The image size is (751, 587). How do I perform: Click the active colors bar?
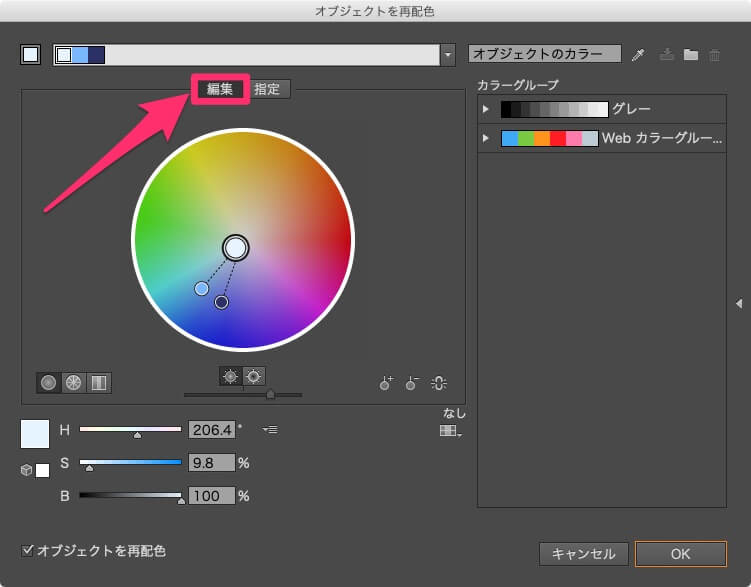tap(247, 55)
